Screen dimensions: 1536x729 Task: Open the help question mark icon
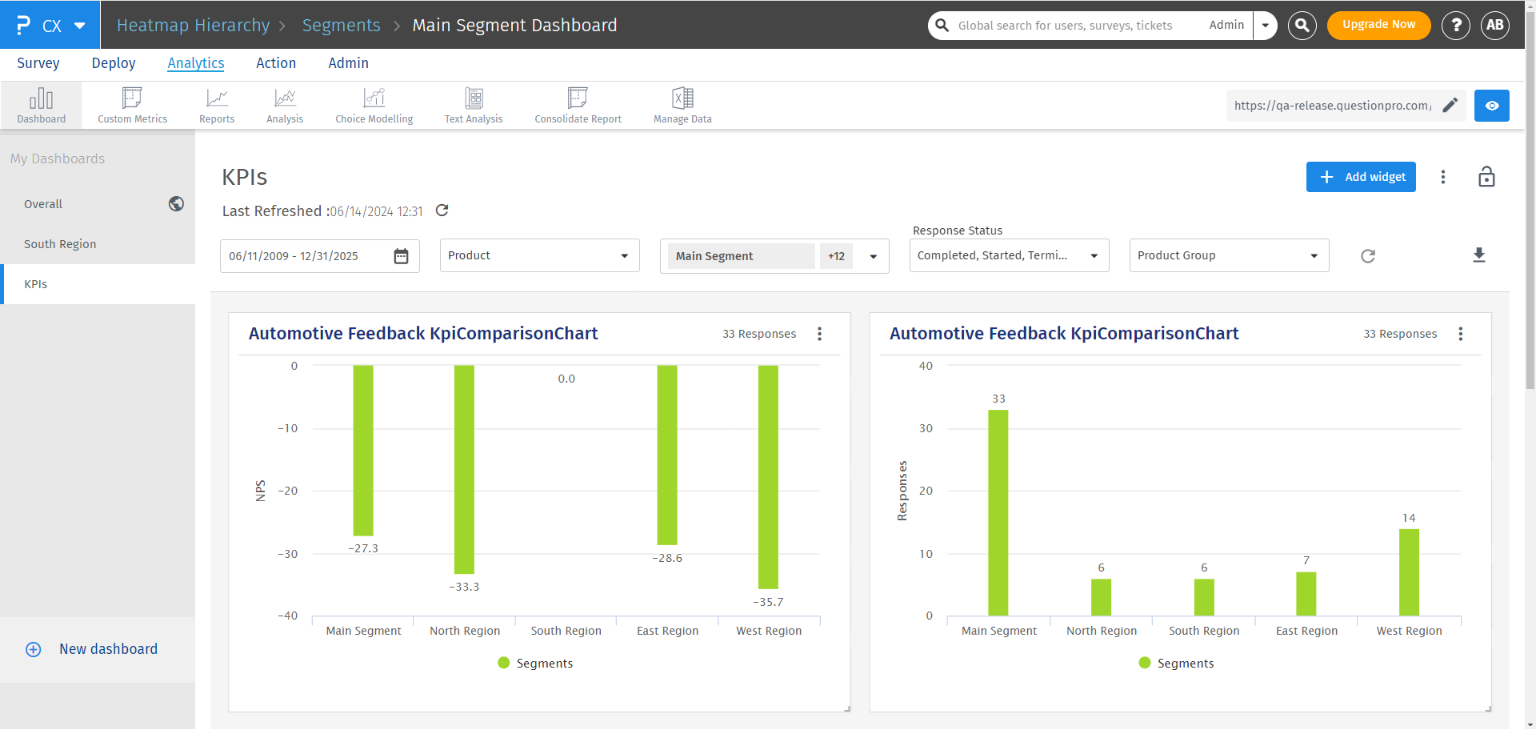[x=1456, y=25]
